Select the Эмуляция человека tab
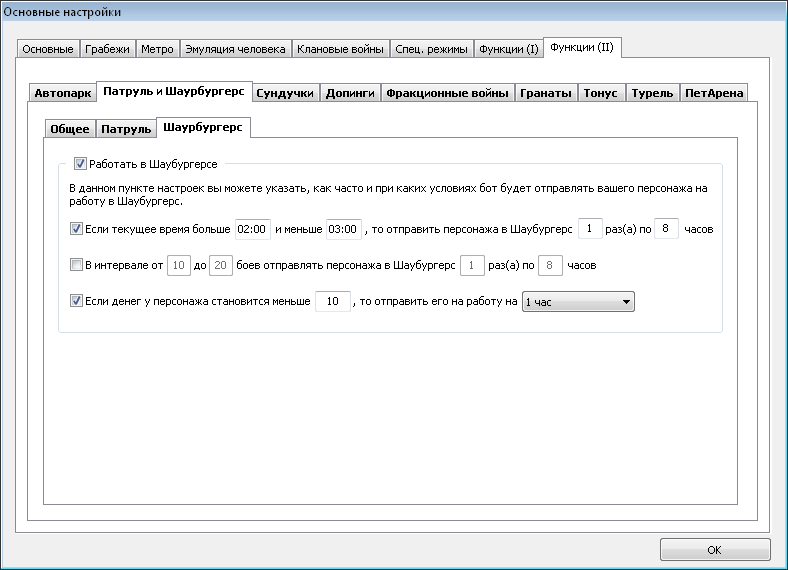The width and height of the screenshot is (788, 570). 235,49
